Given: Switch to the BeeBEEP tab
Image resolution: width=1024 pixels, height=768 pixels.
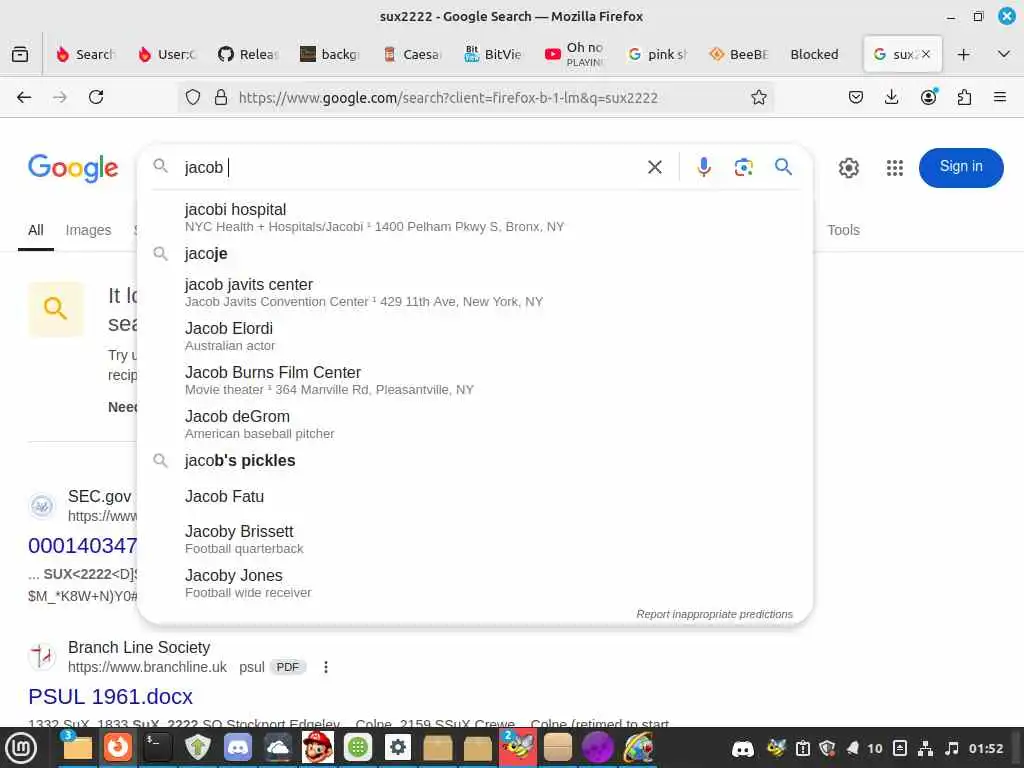Looking at the screenshot, I should (738, 54).
